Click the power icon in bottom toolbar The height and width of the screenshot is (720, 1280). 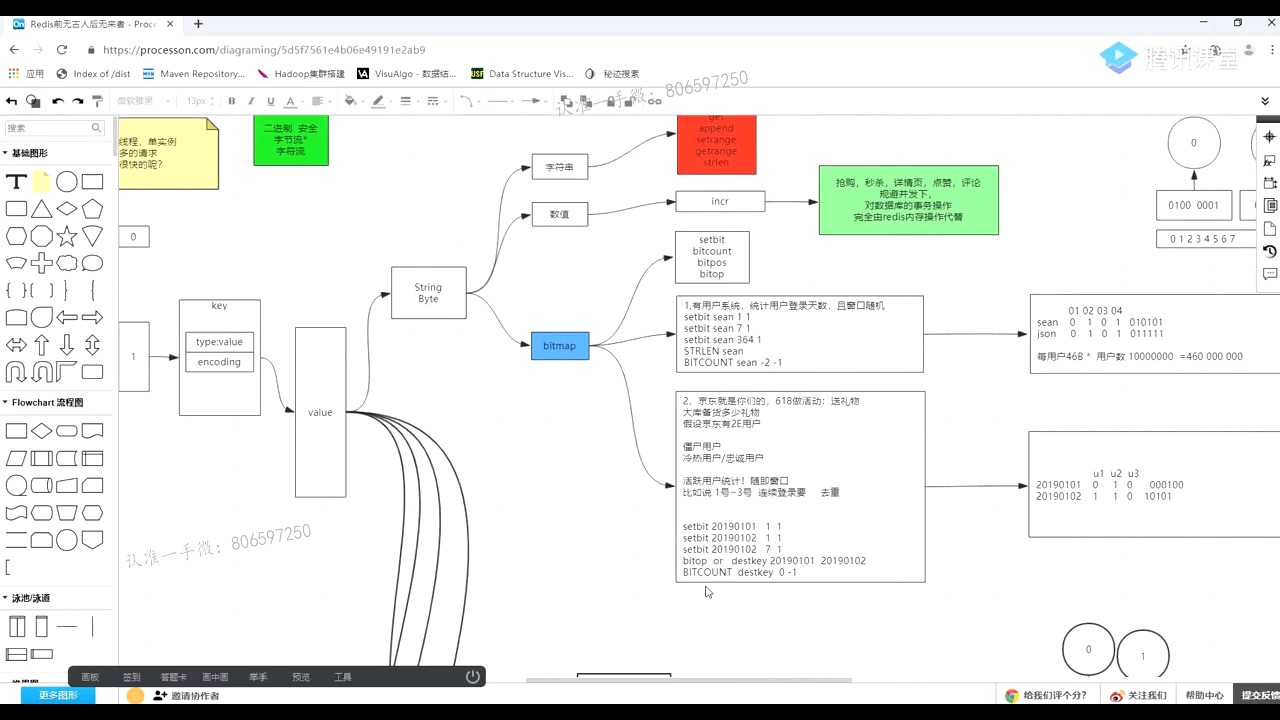(473, 677)
